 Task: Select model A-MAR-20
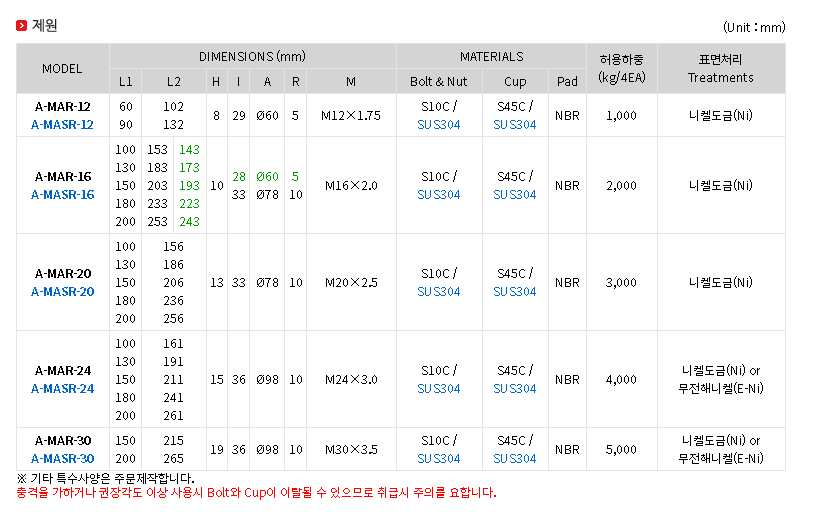pyautogui.click(x=63, y=274)
